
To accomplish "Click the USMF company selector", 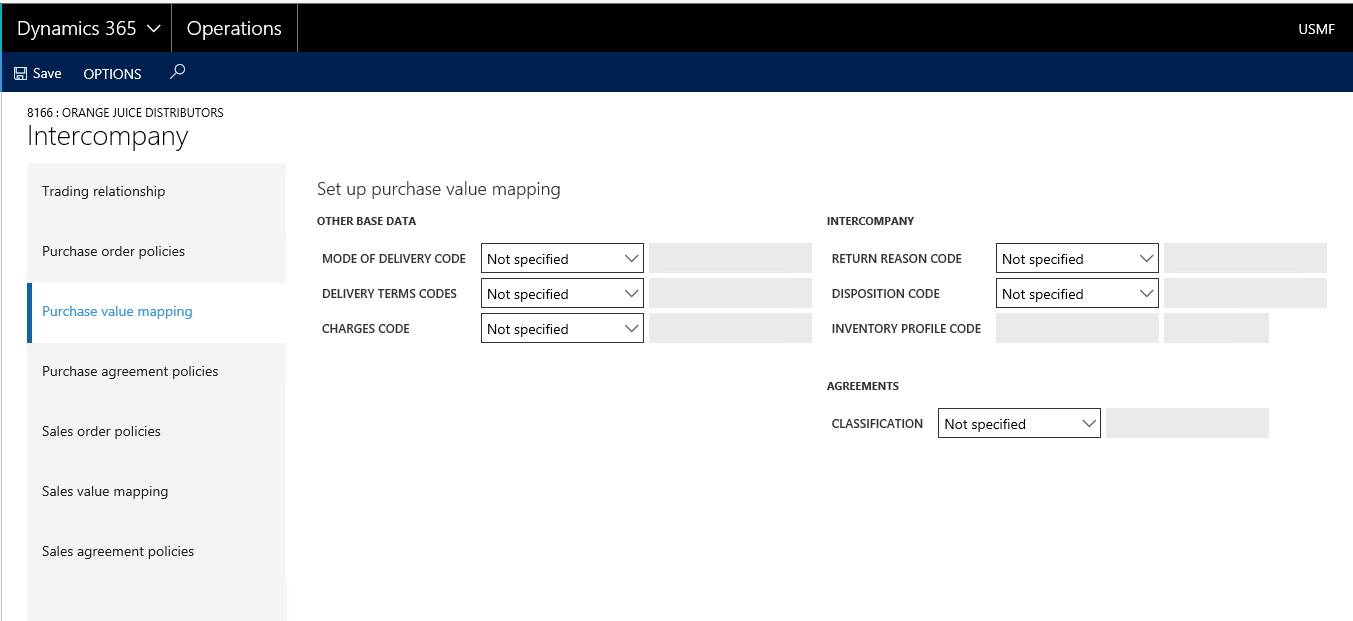I will tap(1316, 29).
